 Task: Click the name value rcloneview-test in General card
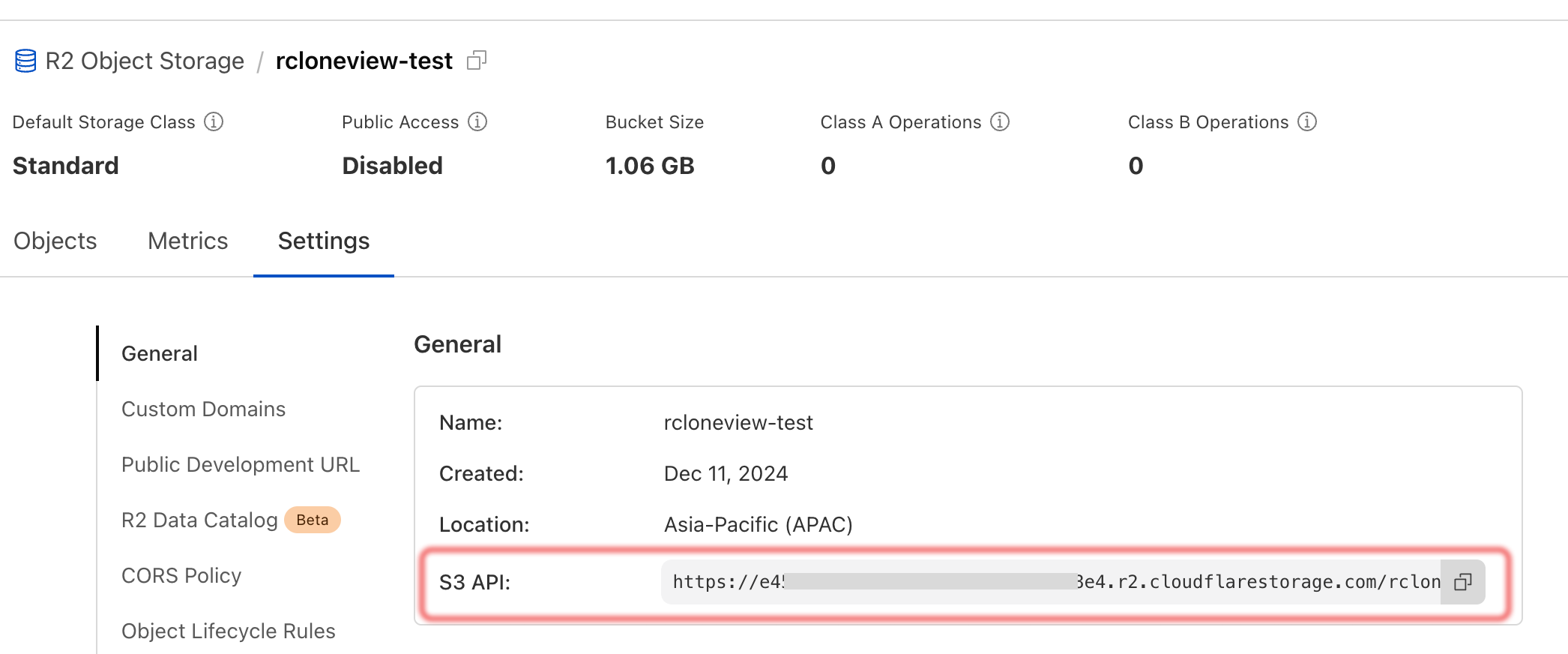(x=738, y=423)
